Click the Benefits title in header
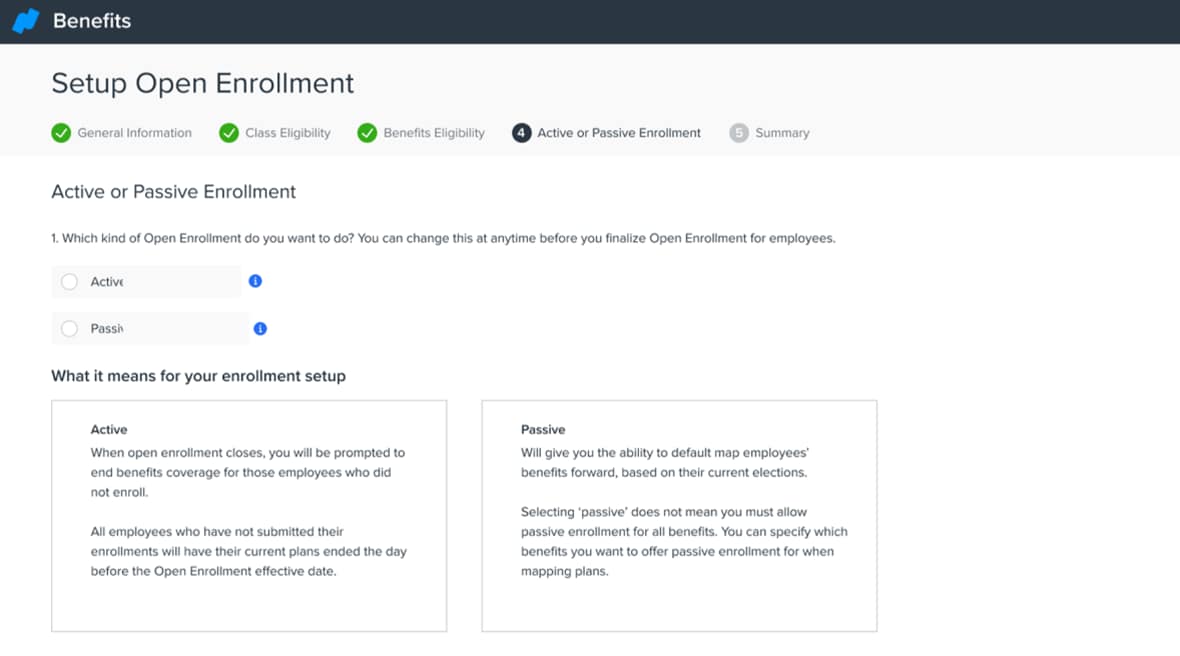Viewport: 1180px width, 656px height. pos(92,21)
